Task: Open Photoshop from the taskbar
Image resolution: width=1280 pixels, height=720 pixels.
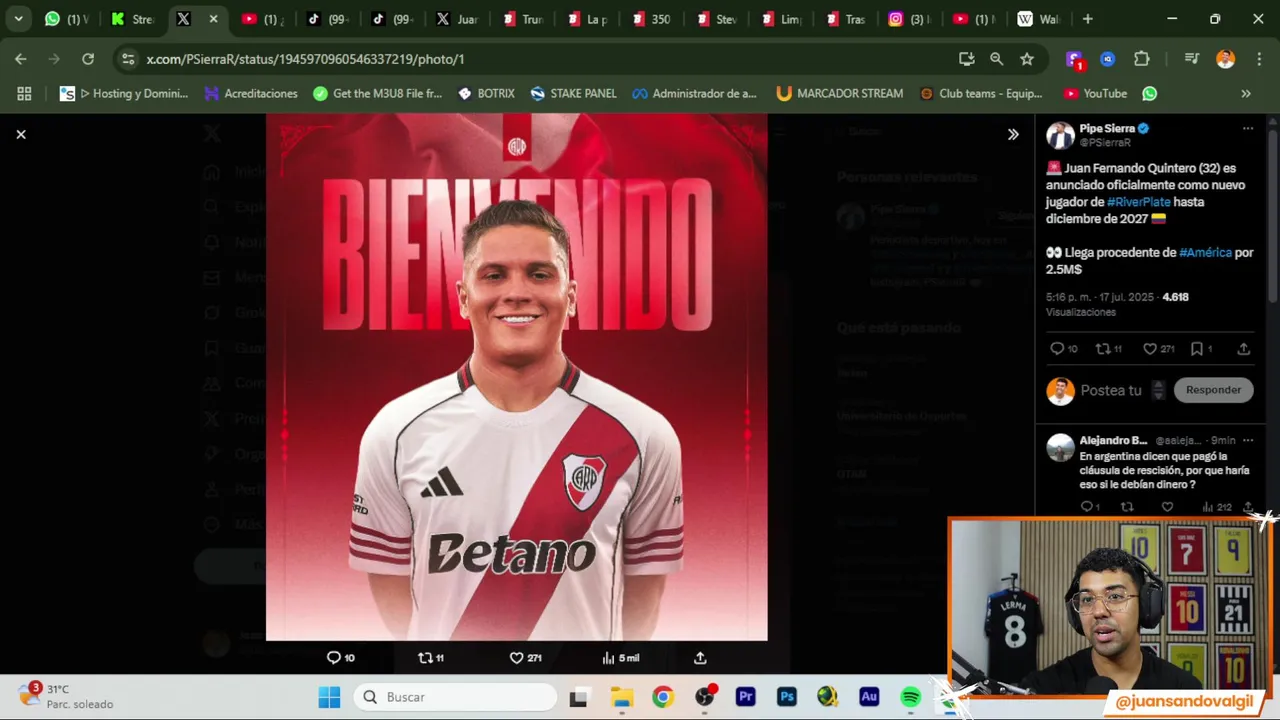Action: coord(786,697)
